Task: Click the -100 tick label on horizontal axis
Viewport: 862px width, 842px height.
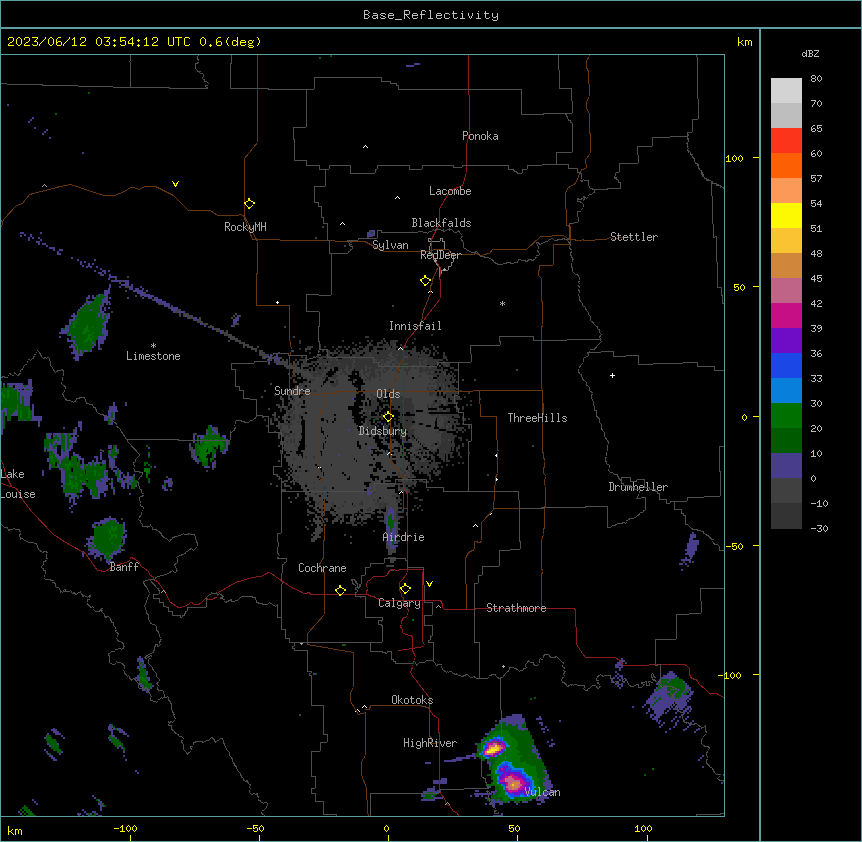Action: click(125, 828)
